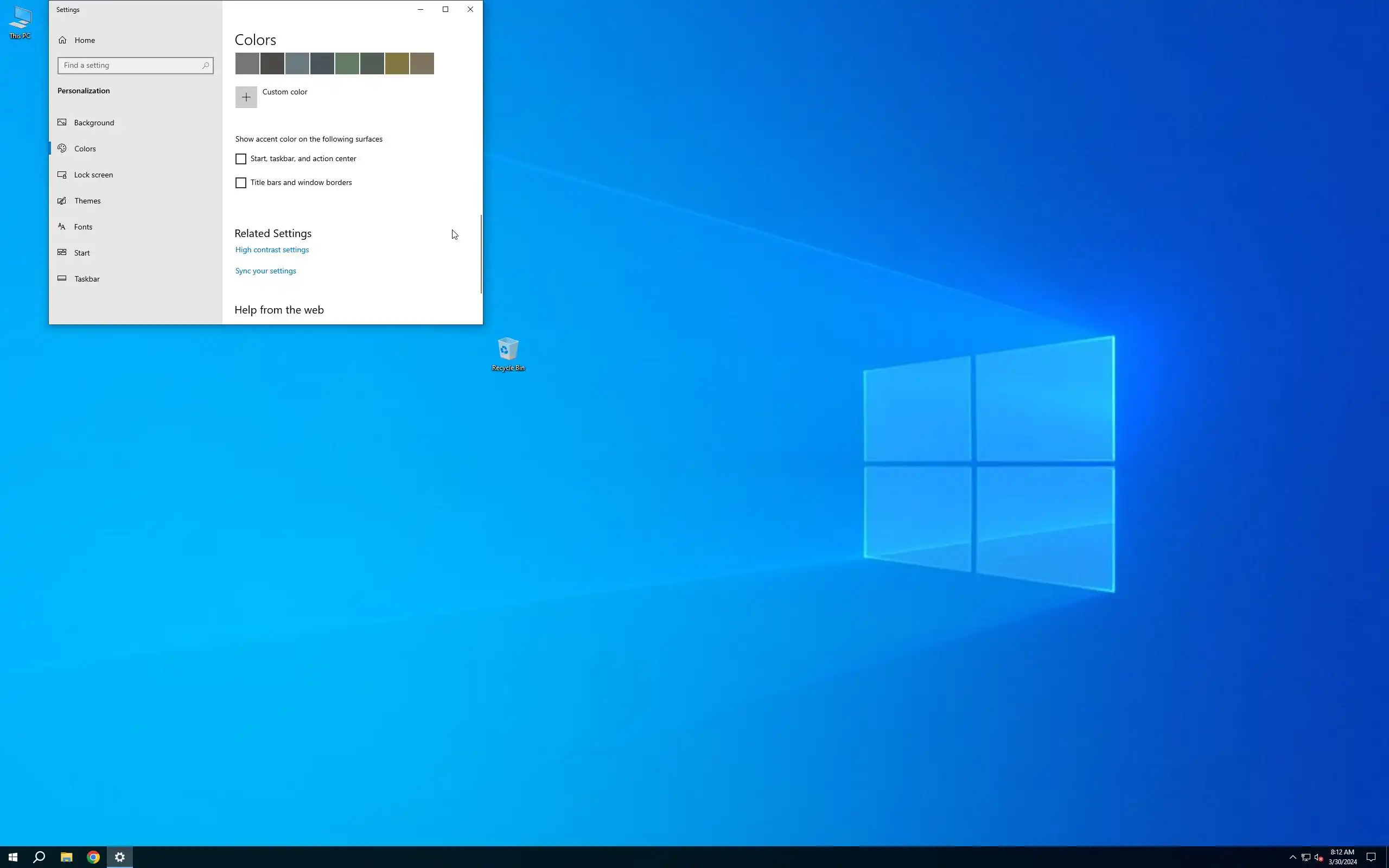Click Sync your settings link

(x=265, y=271)
